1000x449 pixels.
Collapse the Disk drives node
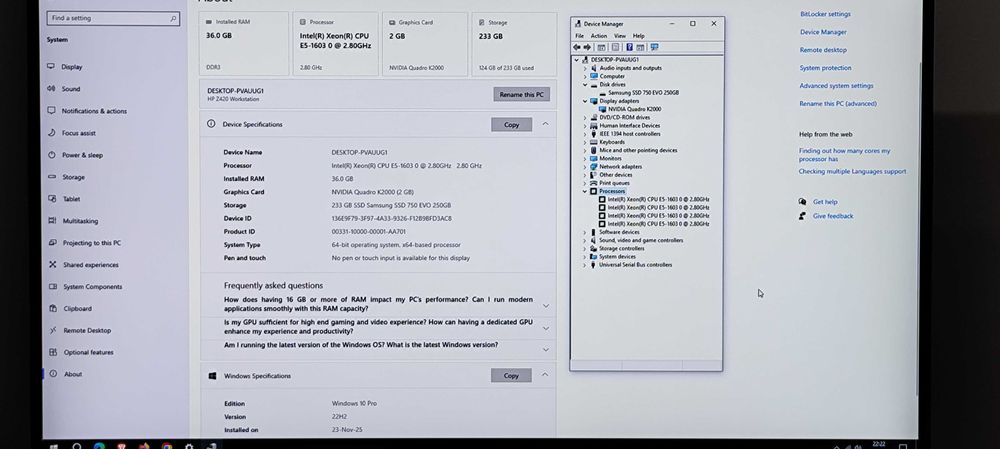pos(585,84)
